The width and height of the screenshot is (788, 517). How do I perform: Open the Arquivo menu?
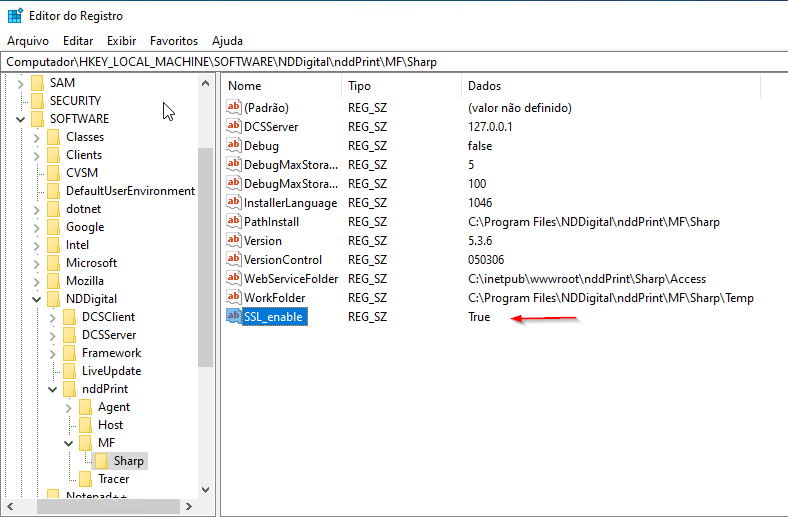click(28, 41)
